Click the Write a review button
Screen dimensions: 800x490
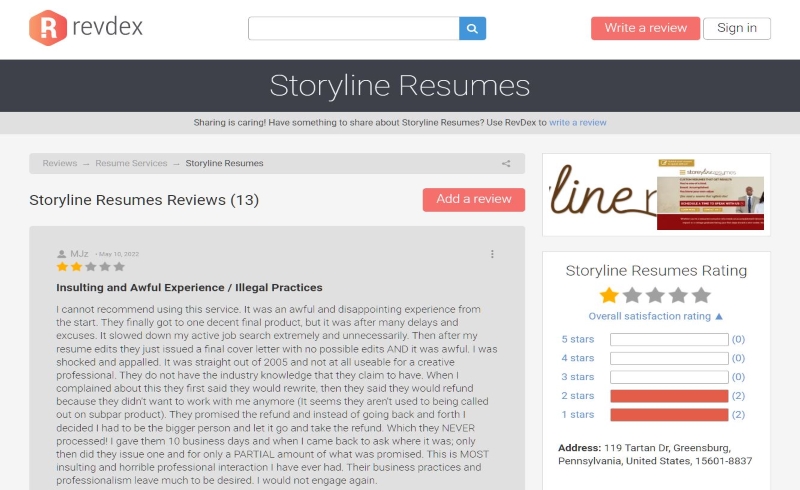(x=645, y=28)
